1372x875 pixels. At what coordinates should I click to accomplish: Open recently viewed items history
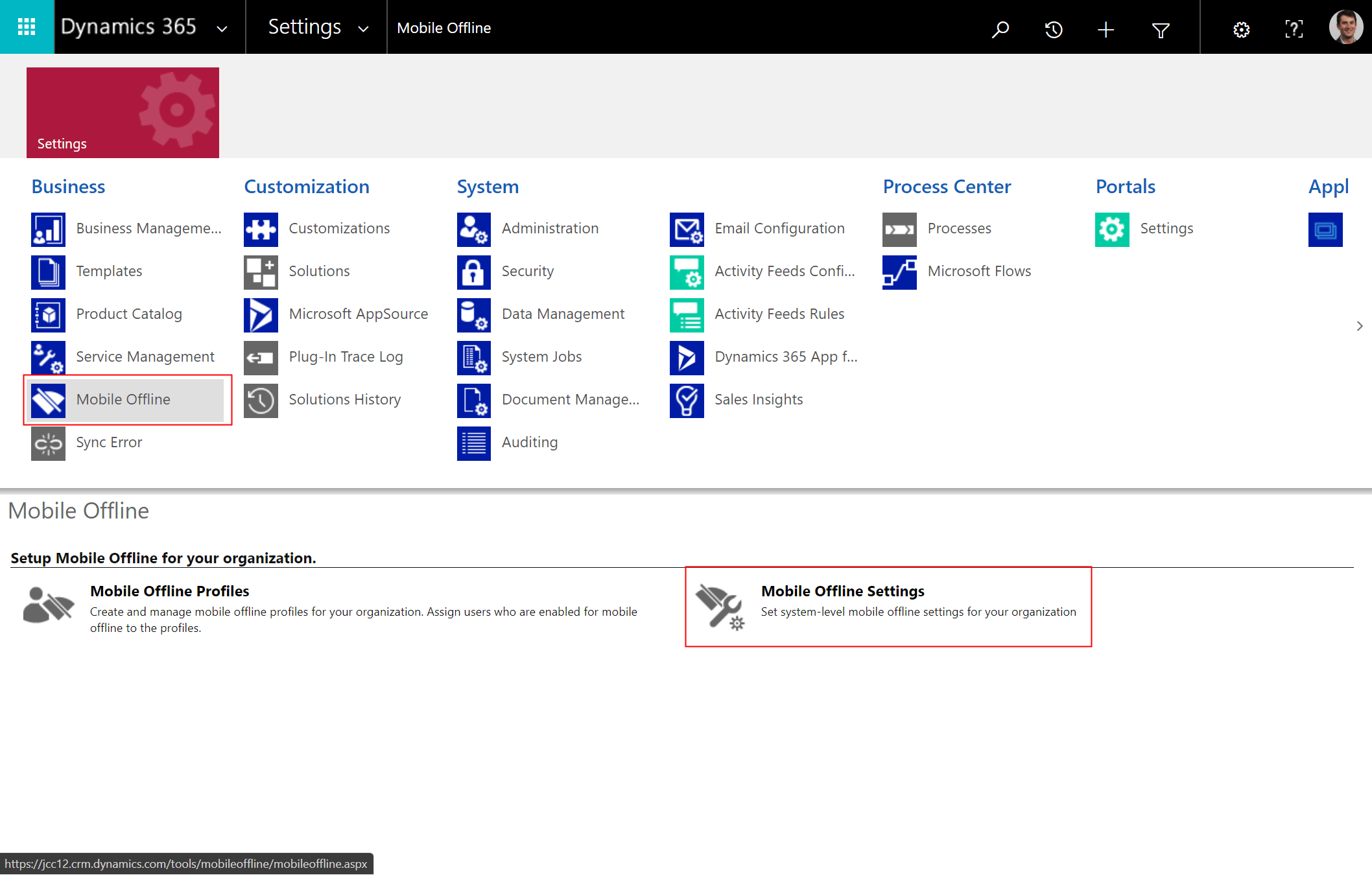(x=1054, y=29)
